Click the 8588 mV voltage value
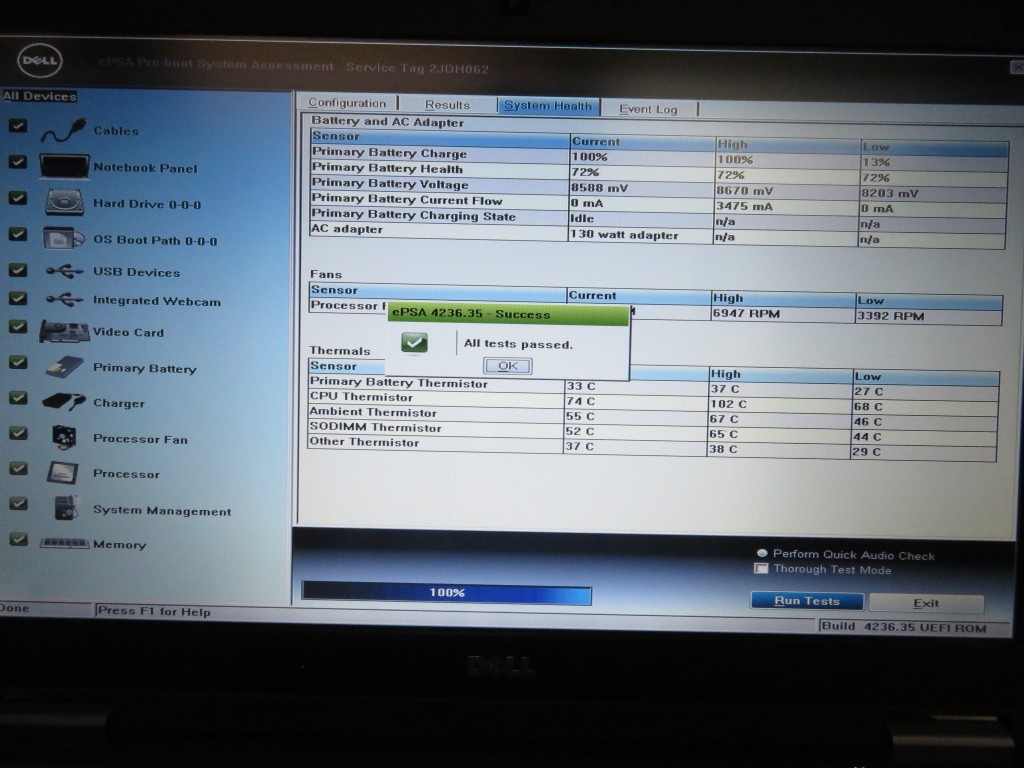 coord(599,187)
